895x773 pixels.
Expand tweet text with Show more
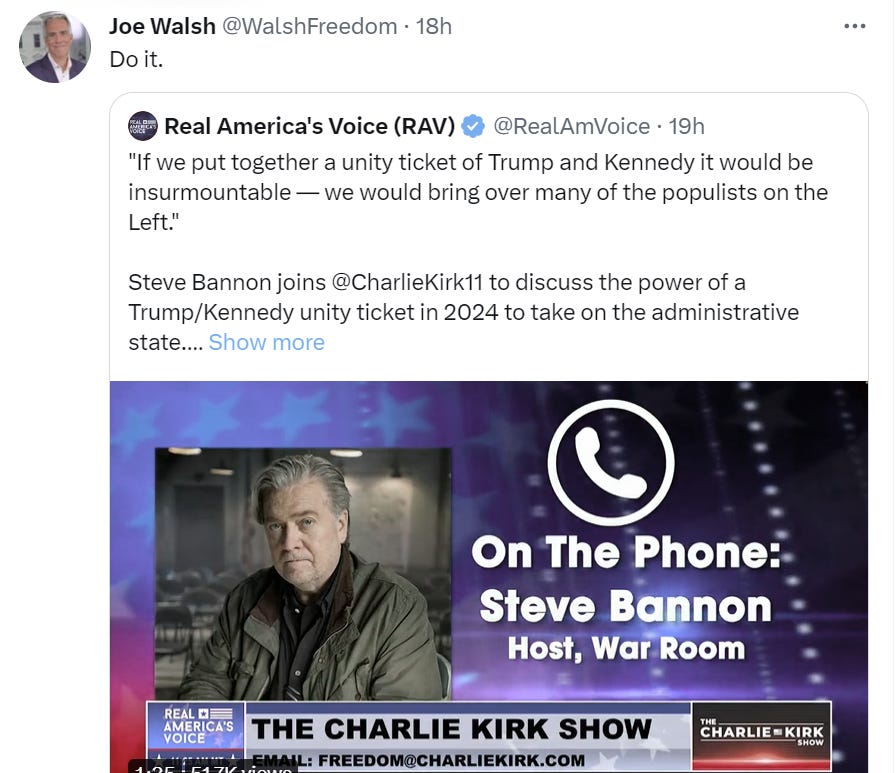[267, 343]
